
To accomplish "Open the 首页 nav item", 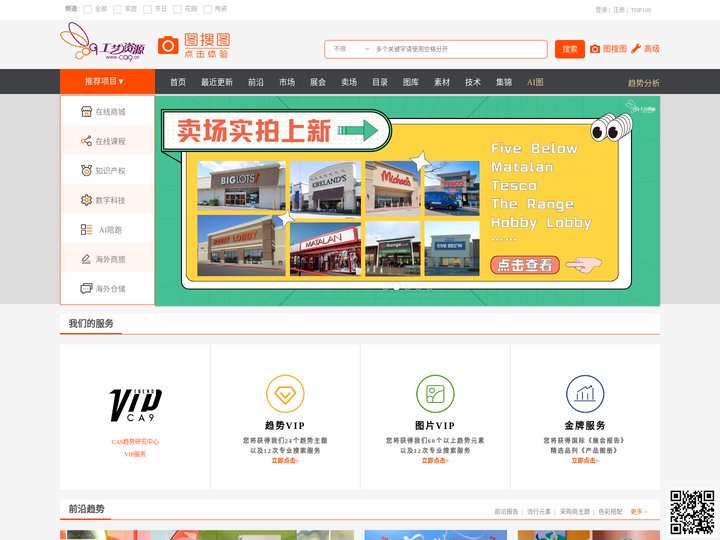I will pos(178,82).
